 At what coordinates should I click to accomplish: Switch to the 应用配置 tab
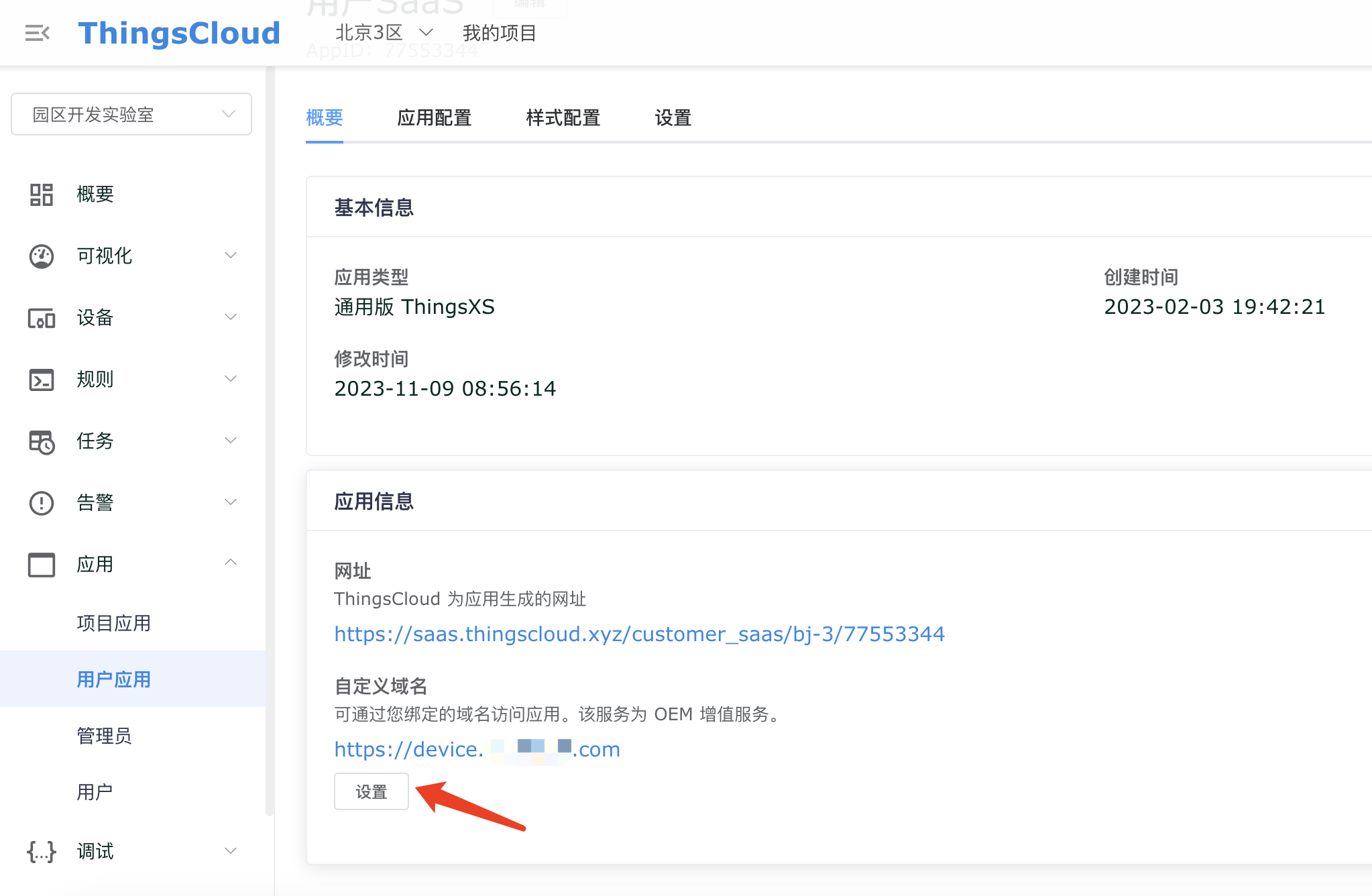pos(435,118)
